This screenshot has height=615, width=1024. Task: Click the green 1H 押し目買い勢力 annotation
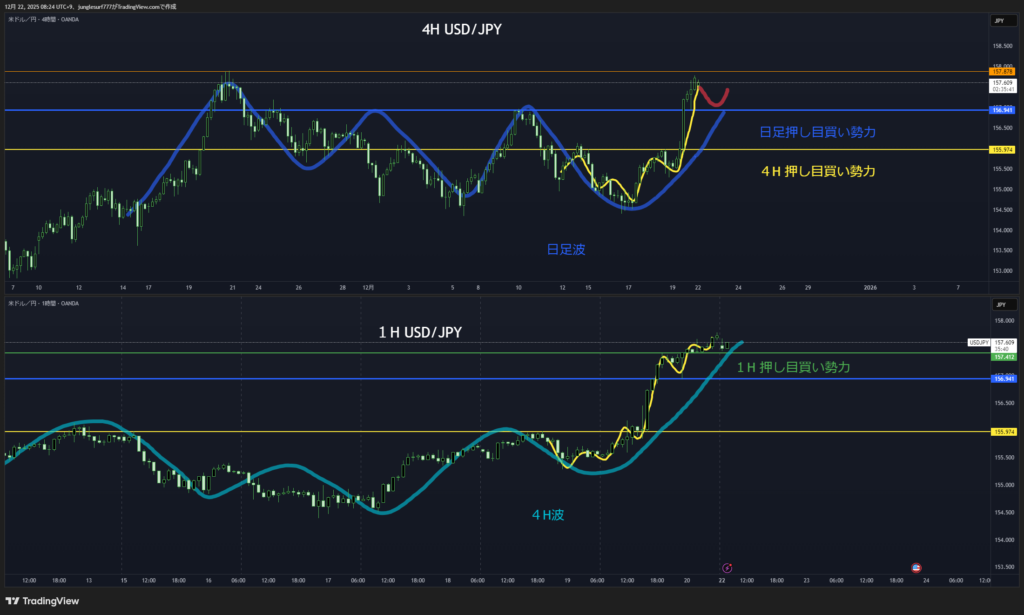coord(793,368)
